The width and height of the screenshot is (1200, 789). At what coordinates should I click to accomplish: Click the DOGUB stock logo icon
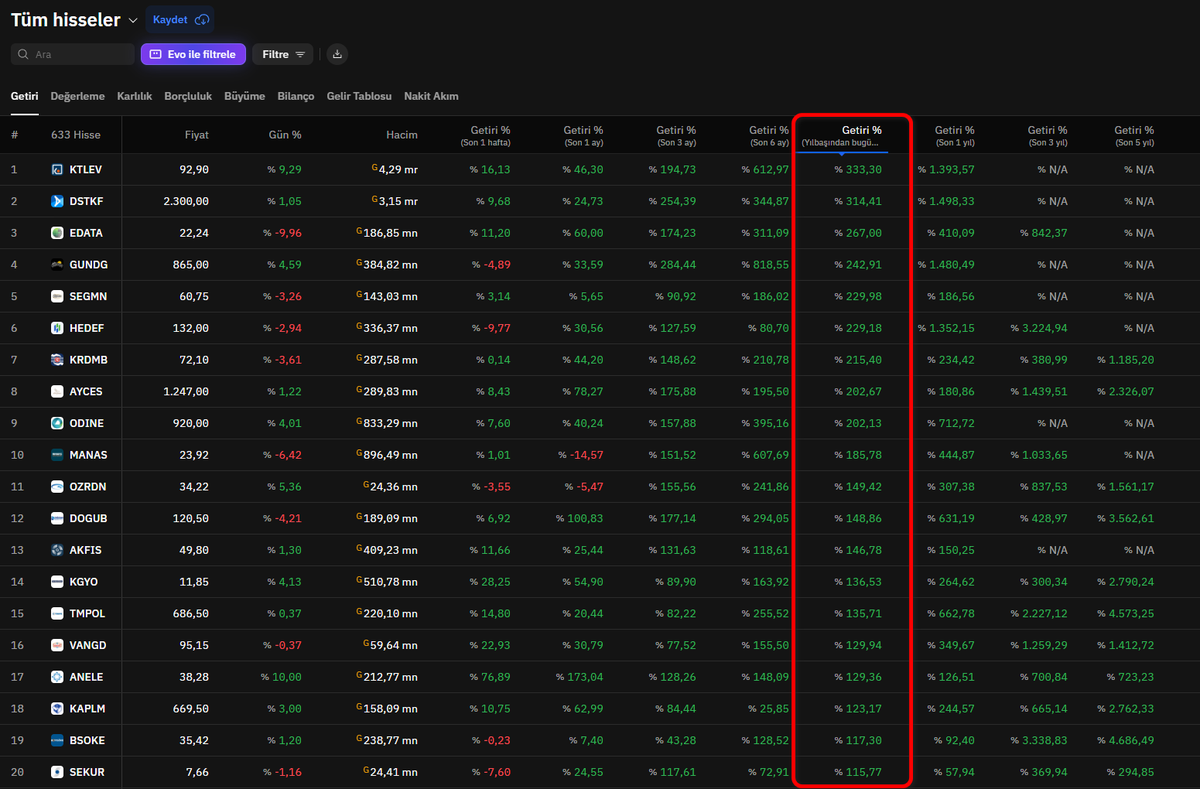(57, 518)
